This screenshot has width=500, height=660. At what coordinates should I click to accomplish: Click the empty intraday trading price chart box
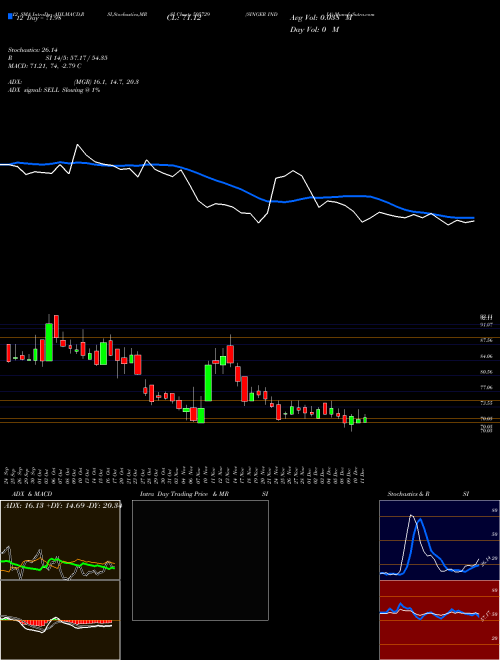click(200, 560)
